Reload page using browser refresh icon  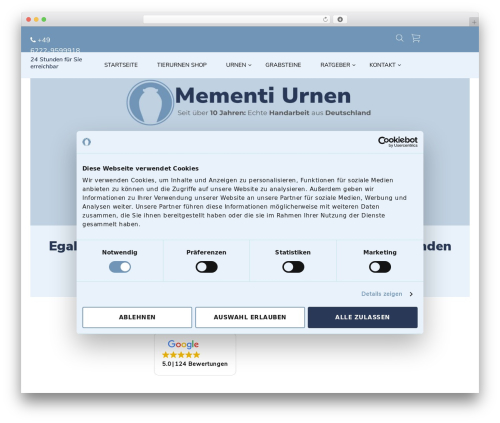click(x=325, y=20)
